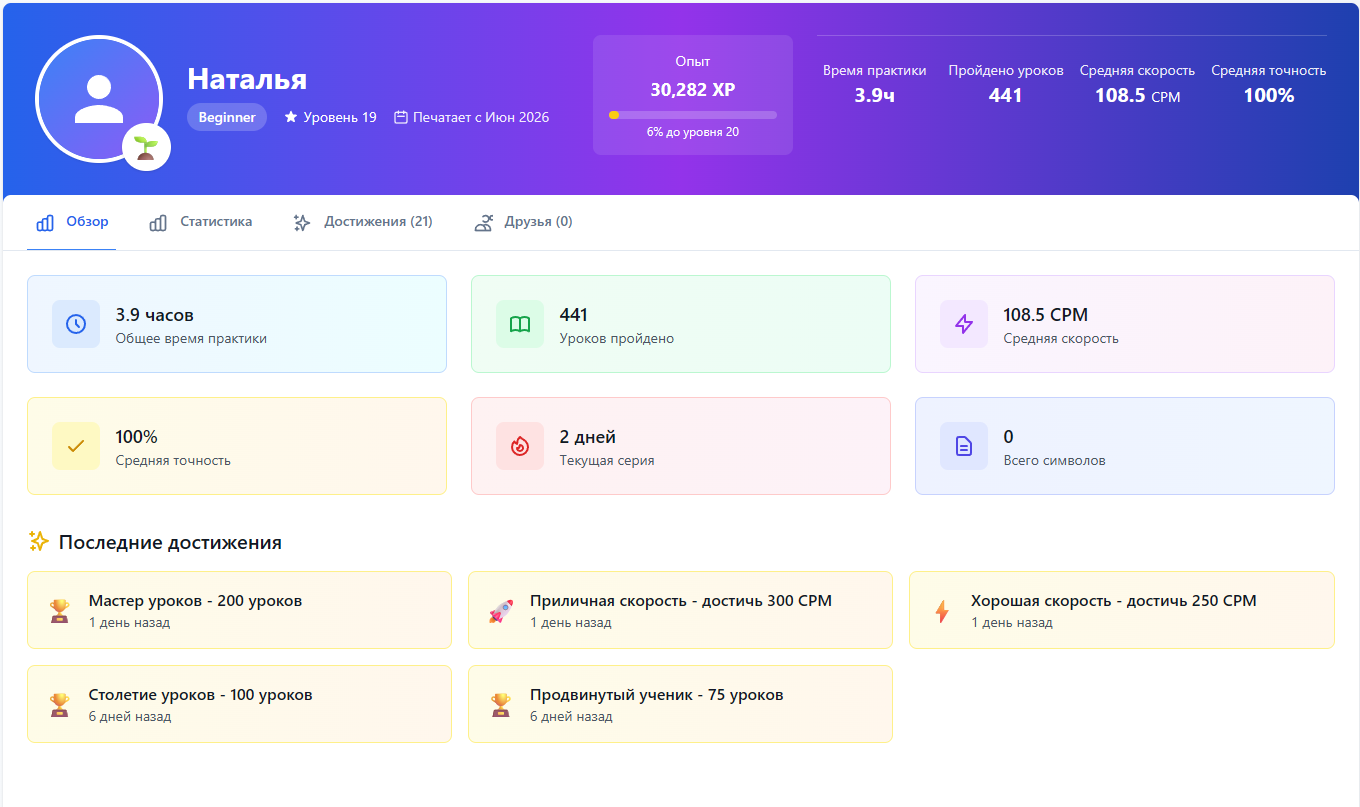
Task: Click the header Время практики 3.9ч stat
Action: tap(875, 84)
